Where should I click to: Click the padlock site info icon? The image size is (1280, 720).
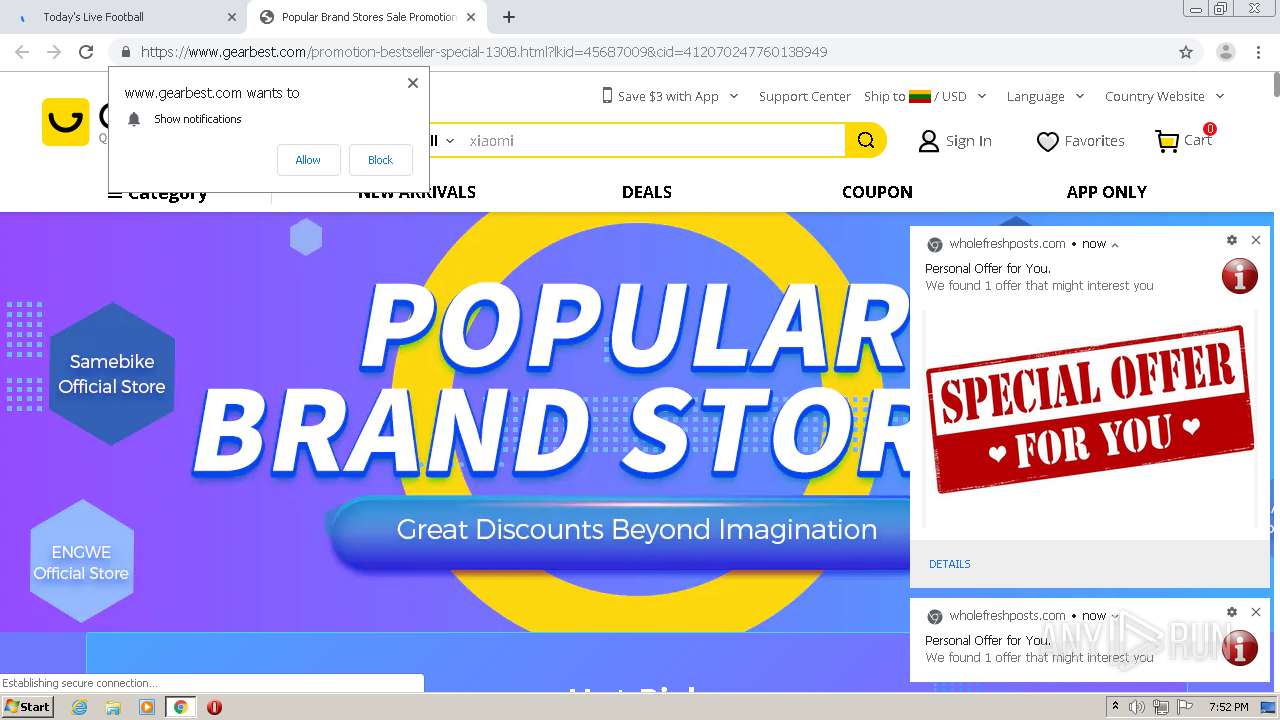[125, 52]
